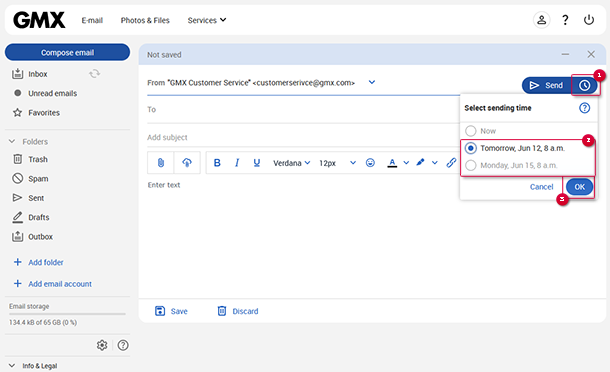The image size is (610, 372).
Task: Click the Email storage usage bar
Action: 67,314
